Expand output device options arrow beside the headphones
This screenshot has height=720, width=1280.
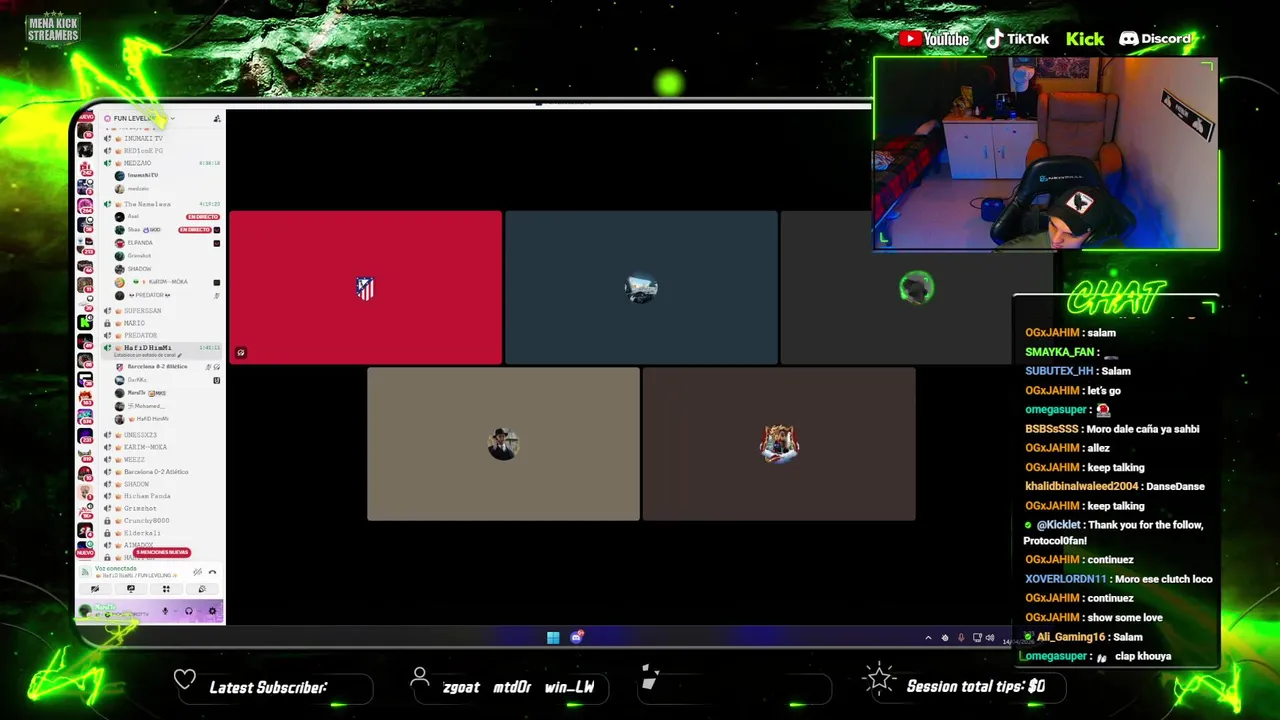(199, 611)
